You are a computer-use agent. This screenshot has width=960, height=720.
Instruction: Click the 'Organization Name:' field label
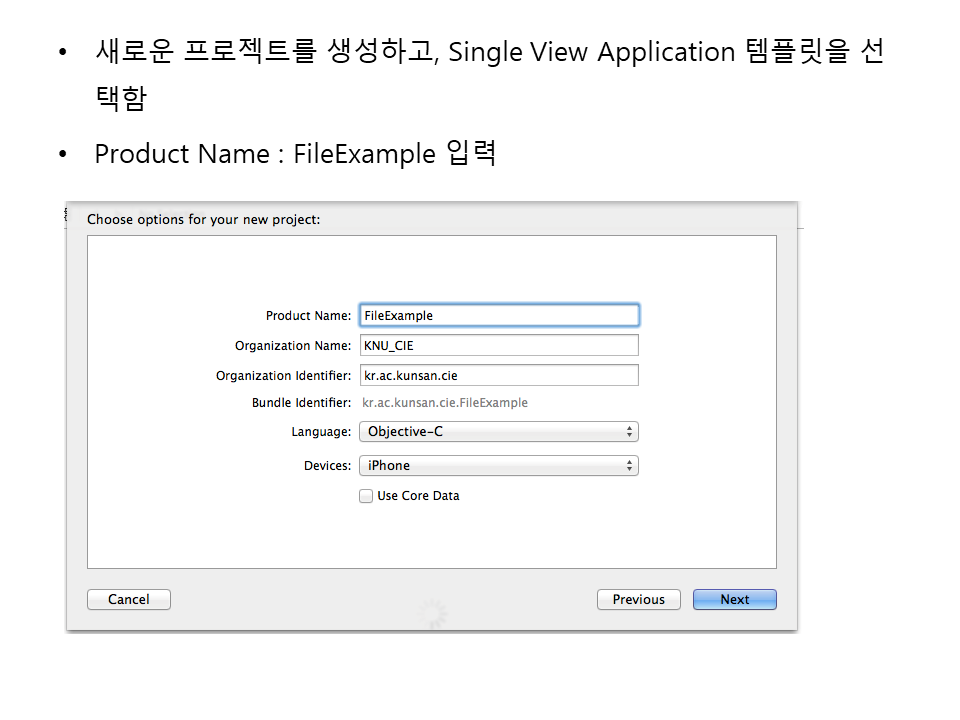coord(293,346)
